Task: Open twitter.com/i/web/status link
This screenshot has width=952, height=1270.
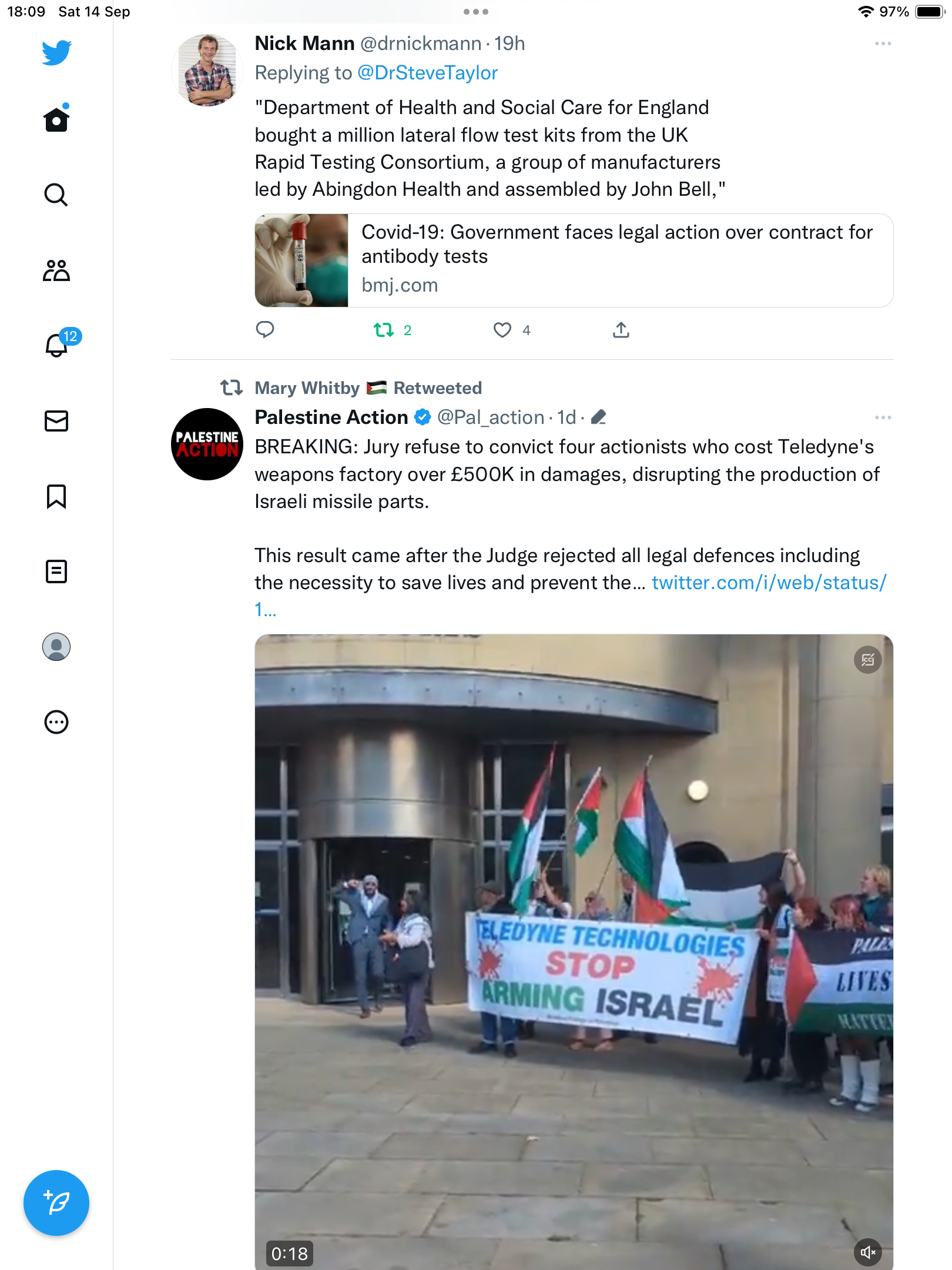Action: click(570, 596)
